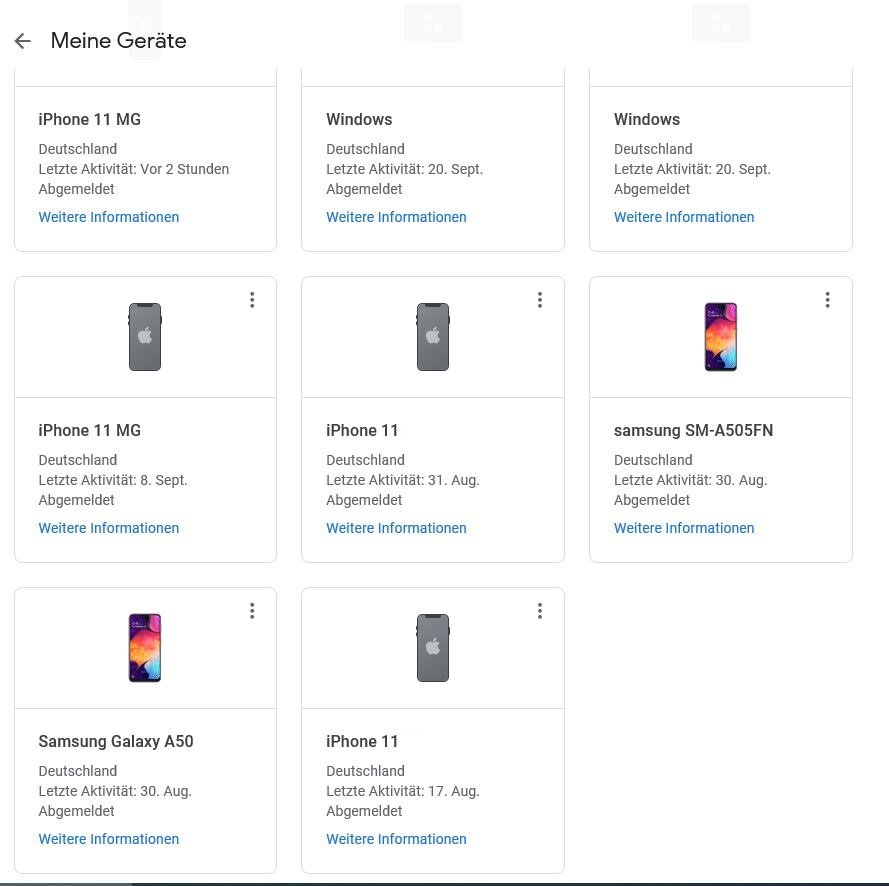889x886 pixels.
Task: Open Weitere Informationen for iPhone 11 MG active 2 hours ago
Action: pyautogui.click(x=109, y=217)
